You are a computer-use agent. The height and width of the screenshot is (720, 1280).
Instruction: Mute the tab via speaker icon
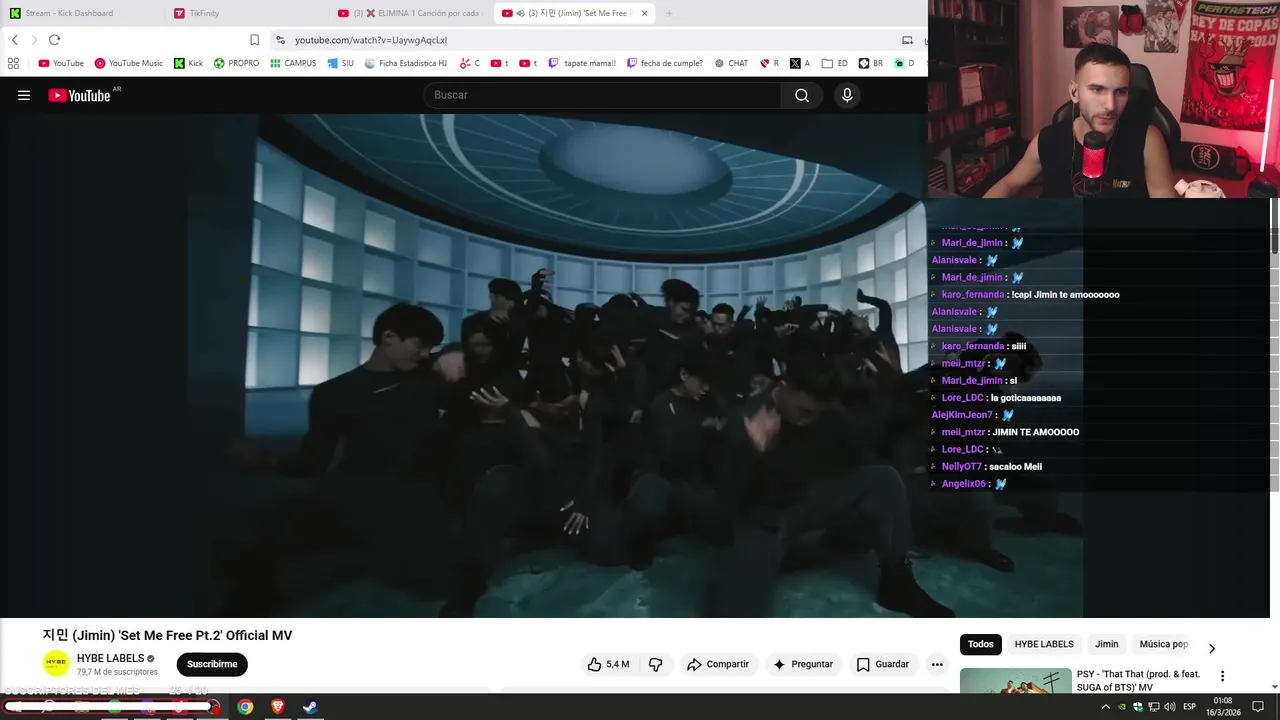coord(520,13)
